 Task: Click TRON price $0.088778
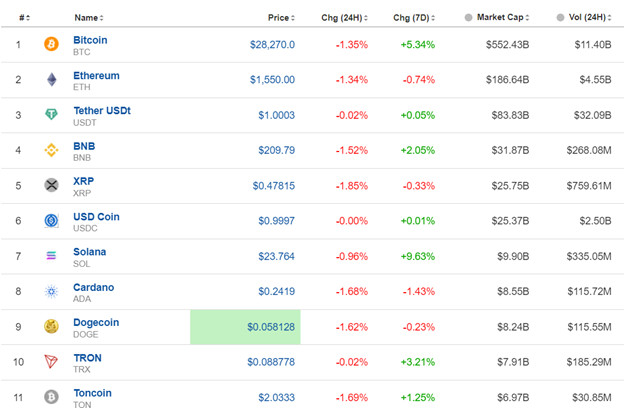click(271, 362)
